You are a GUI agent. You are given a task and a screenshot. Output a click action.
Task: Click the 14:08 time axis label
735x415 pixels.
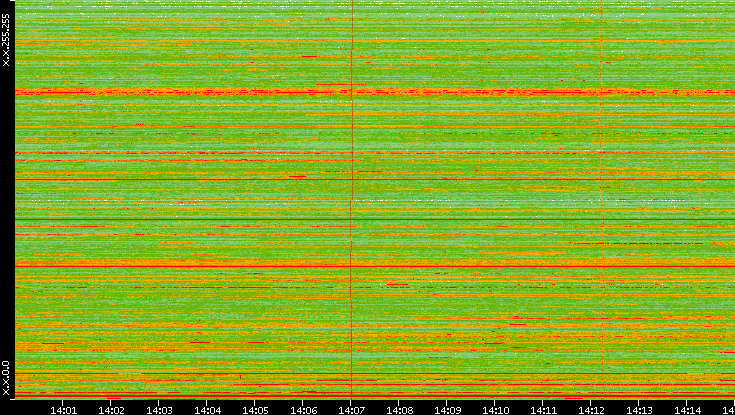click(x=399, y=410)
